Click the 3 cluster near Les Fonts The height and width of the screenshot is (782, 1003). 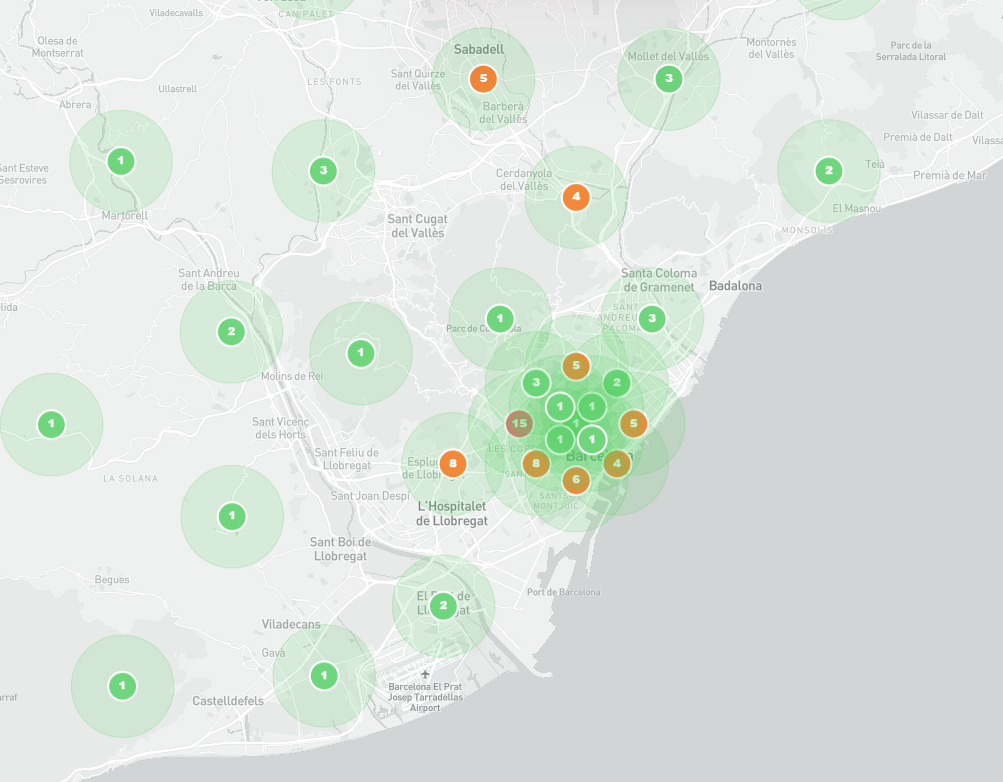323,171
